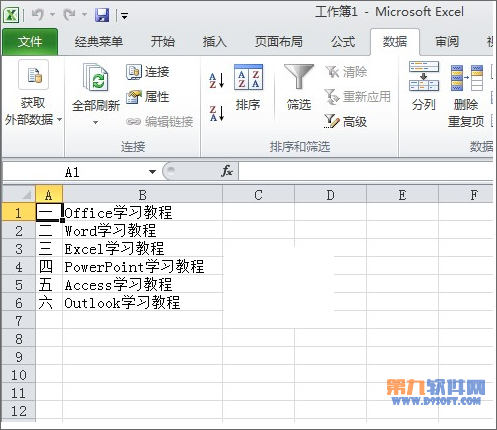
Task: Select cell Outlook学习教程
Action: tap(142, 302)
